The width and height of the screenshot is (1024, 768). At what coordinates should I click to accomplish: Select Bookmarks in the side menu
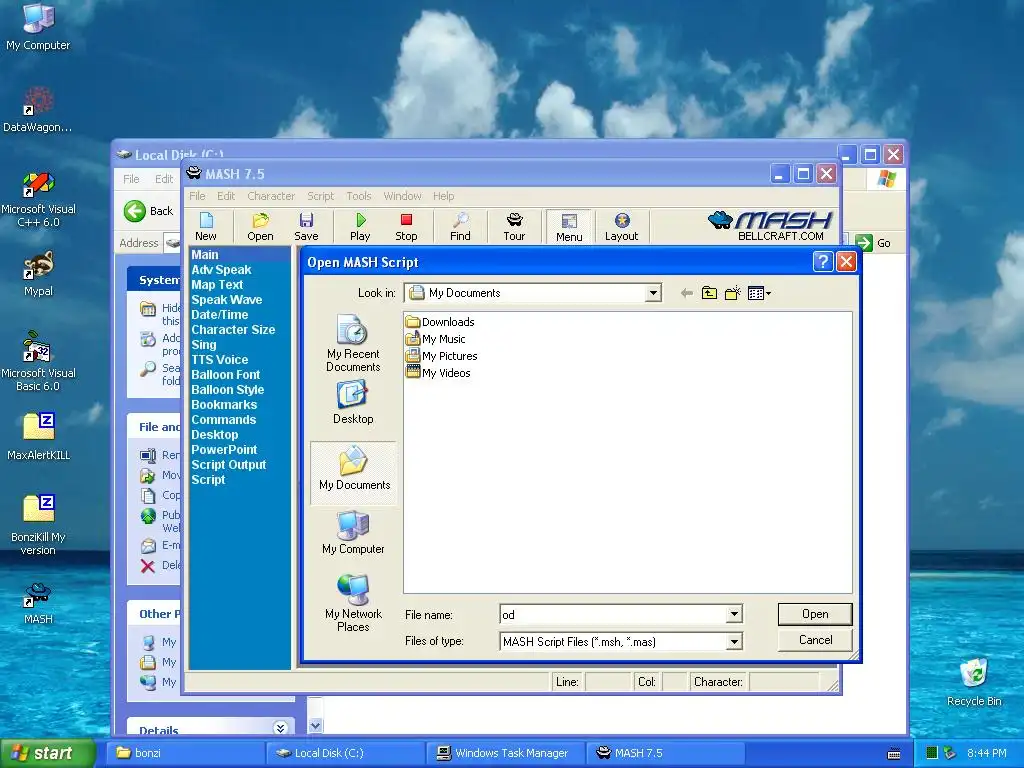click(224, 405)
